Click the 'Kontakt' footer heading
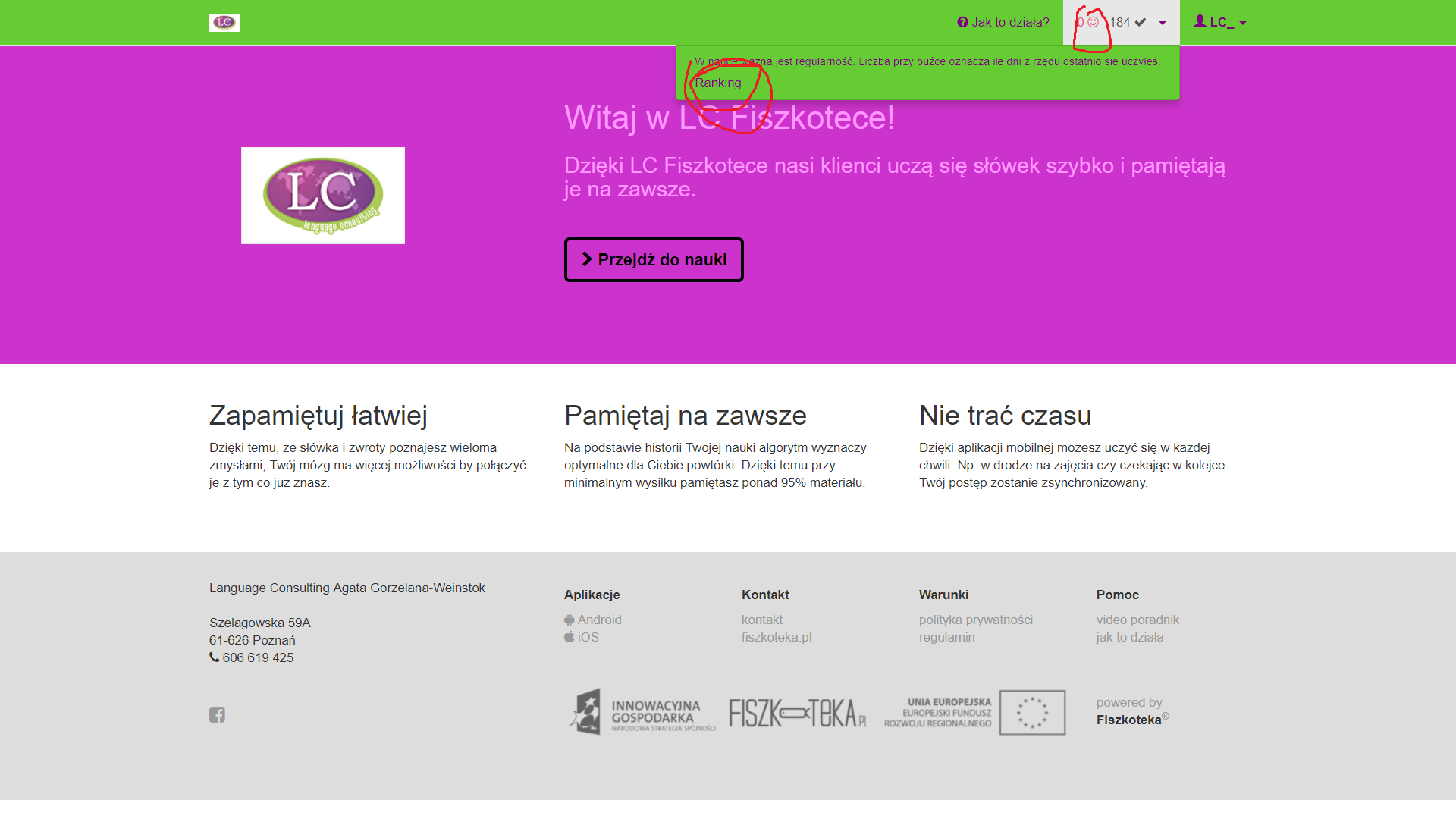Image resolution: width=1456 pixels, height=819 pixels. (766, 595)
